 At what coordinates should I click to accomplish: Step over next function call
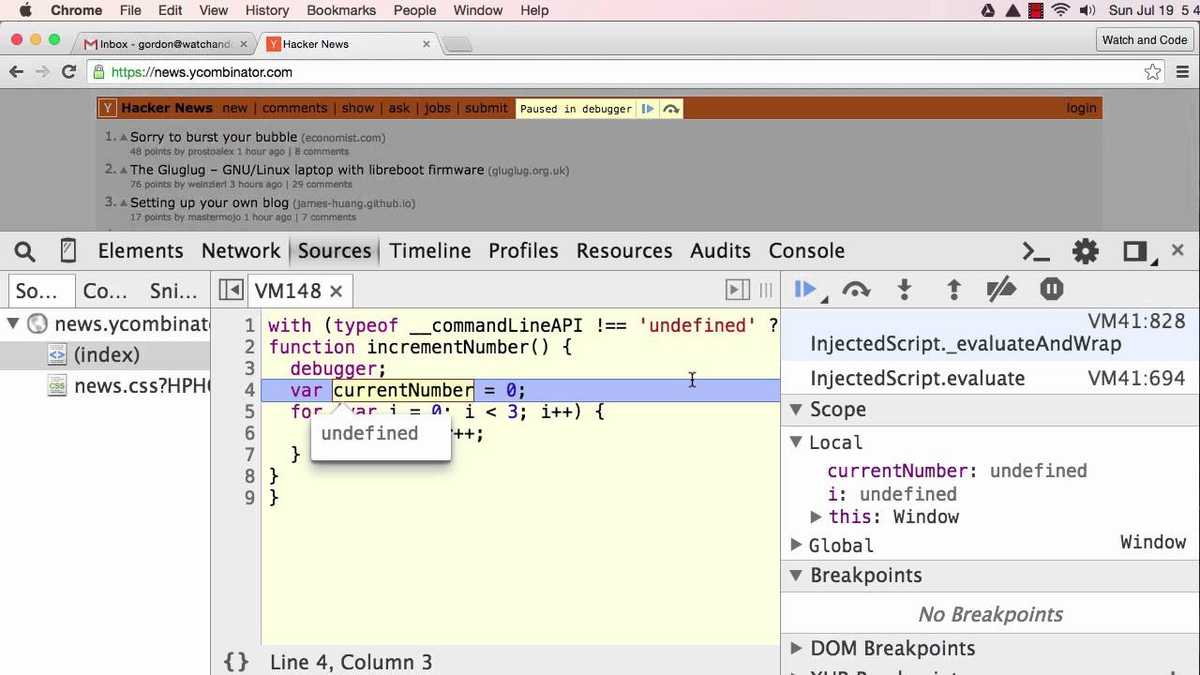click(856, 289)
